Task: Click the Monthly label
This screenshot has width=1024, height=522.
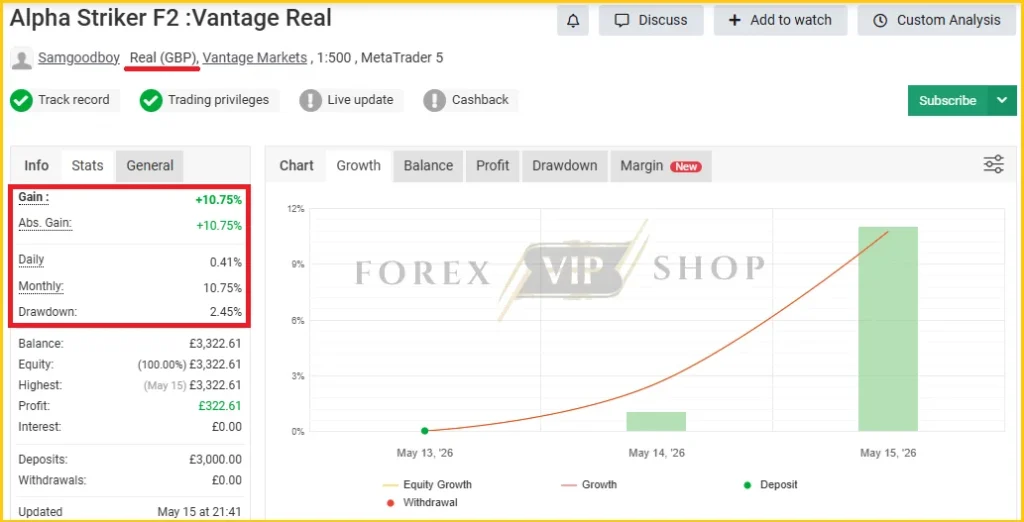Action: coord(41,286)
